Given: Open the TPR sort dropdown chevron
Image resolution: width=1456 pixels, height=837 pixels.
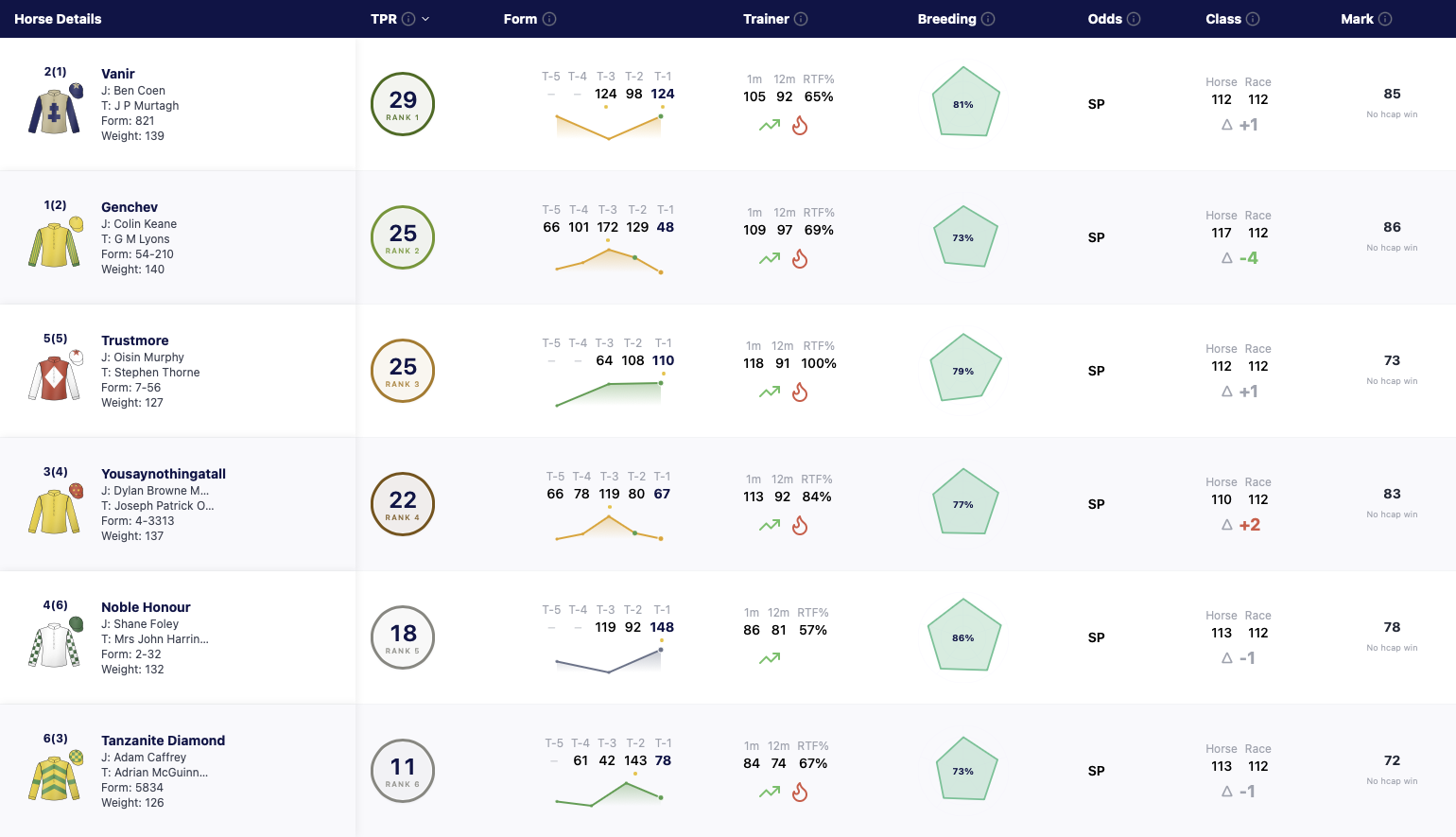Looking at the screenshot, I should tap(425, 19).
